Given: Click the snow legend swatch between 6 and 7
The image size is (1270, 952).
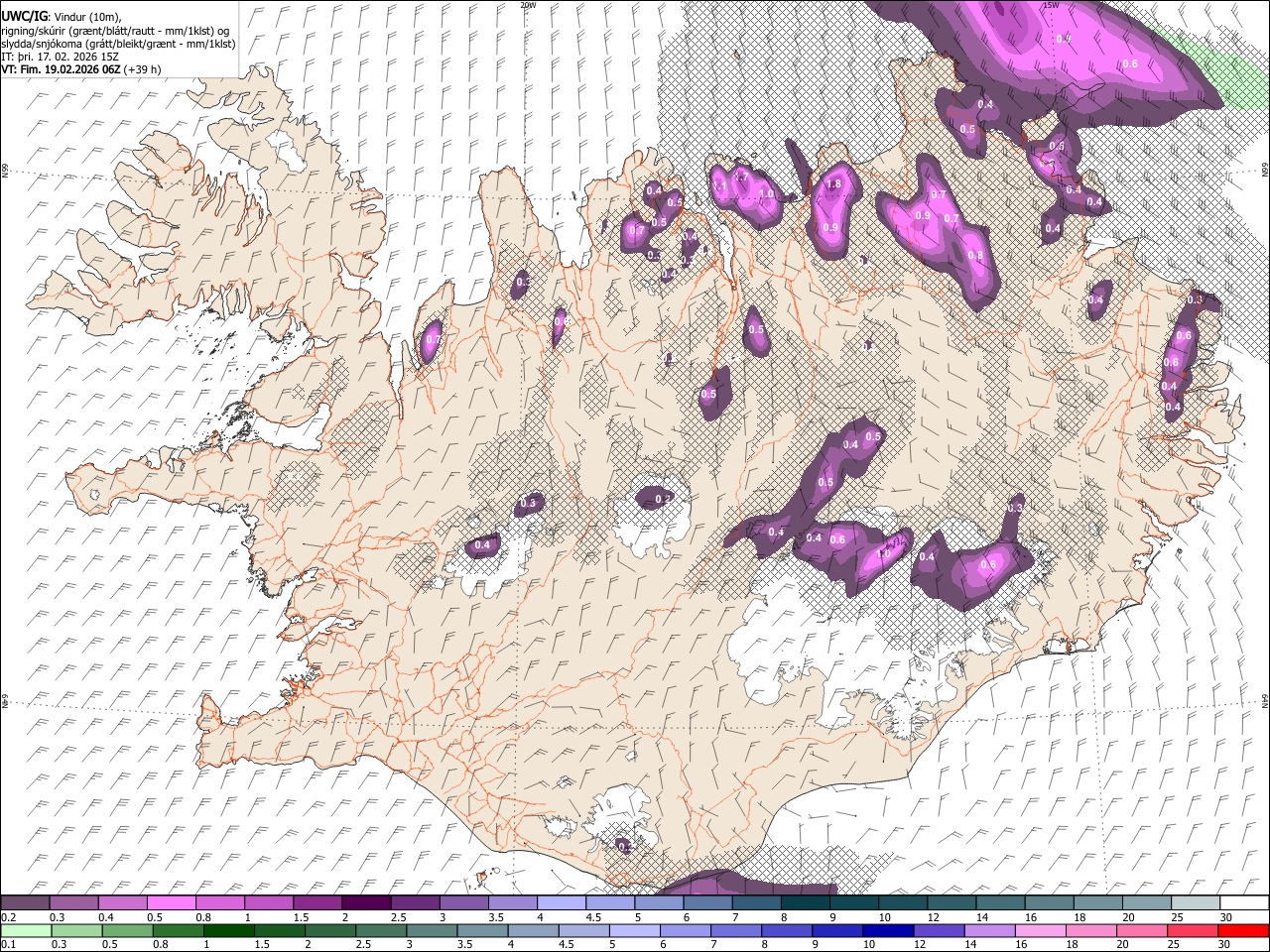Looking at the screenshot, I should pyautogui.click(x=707, y=903).
